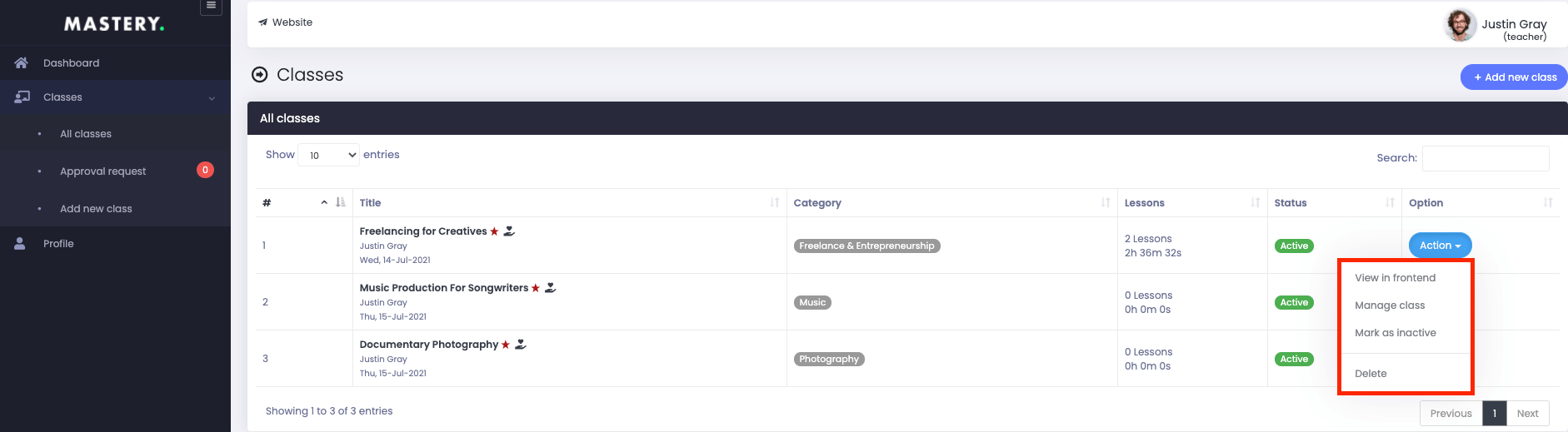Click the red star on Freelancing for Creatives
Image resolution: width=1568 pixels, height=432 pixels.
pyautogui.click(x=494, y=231)
